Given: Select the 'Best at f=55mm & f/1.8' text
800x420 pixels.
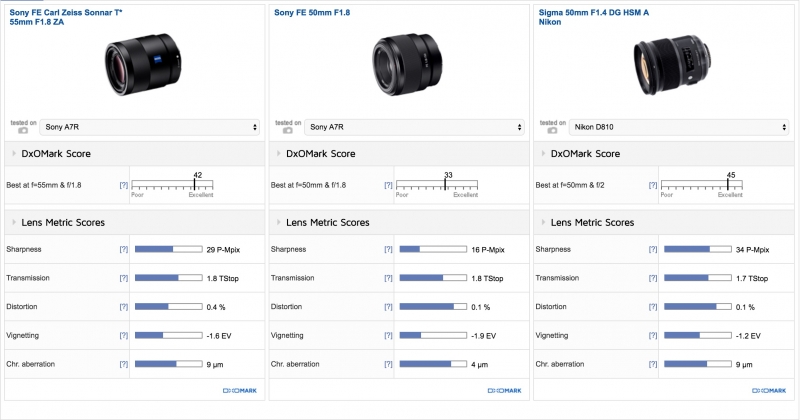Looking at the screenshot, I should (44, 185).
